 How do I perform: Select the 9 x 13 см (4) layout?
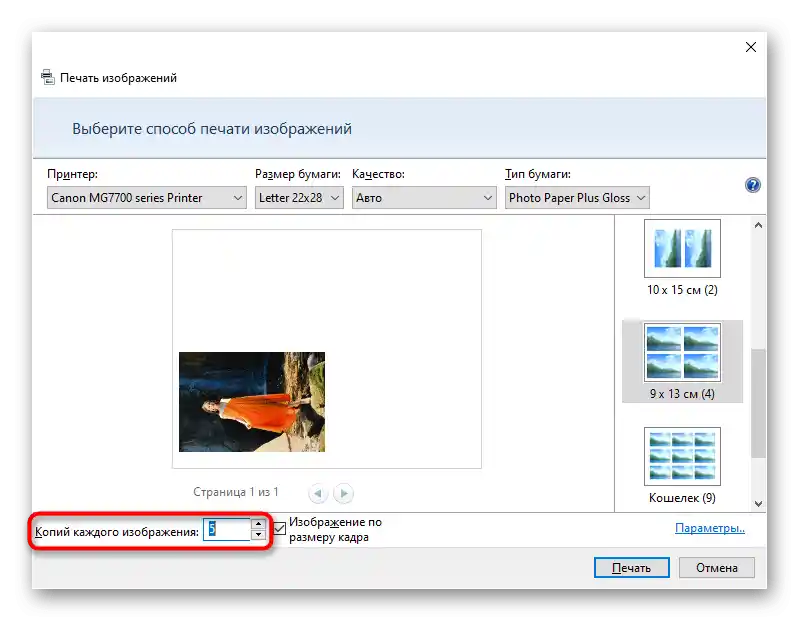coord(682,362)
